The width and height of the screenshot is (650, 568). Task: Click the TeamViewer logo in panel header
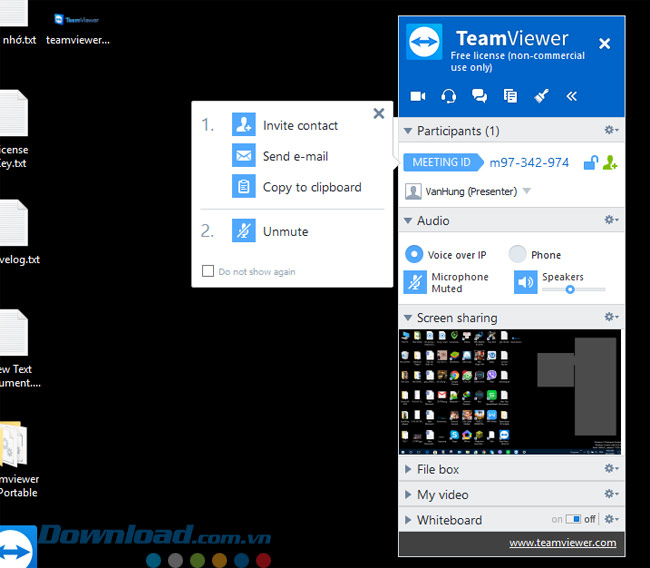tap(424, 42)
